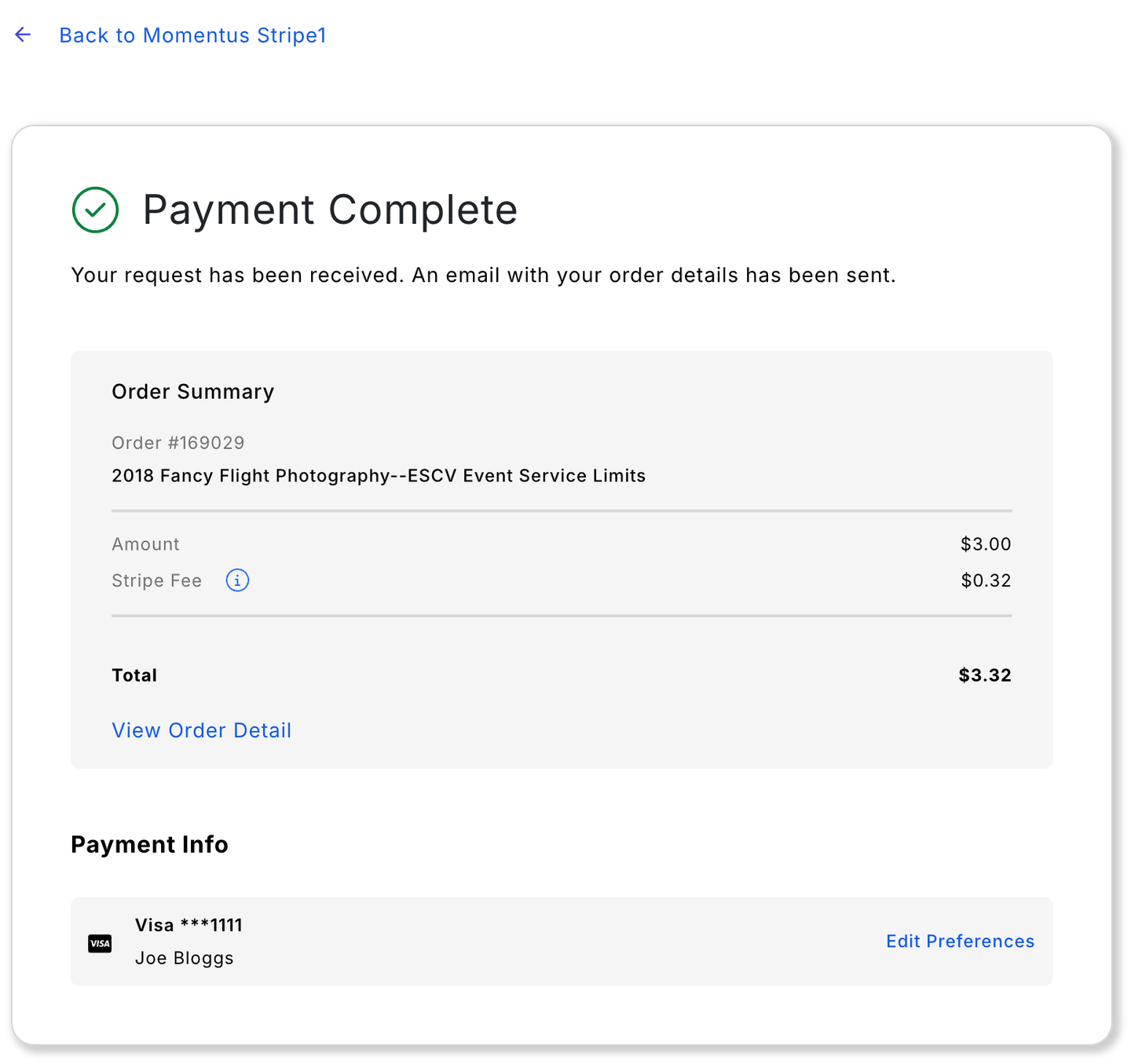Click the $3.00 amount value
1131x1064 pixels.
tap(986, 544)
